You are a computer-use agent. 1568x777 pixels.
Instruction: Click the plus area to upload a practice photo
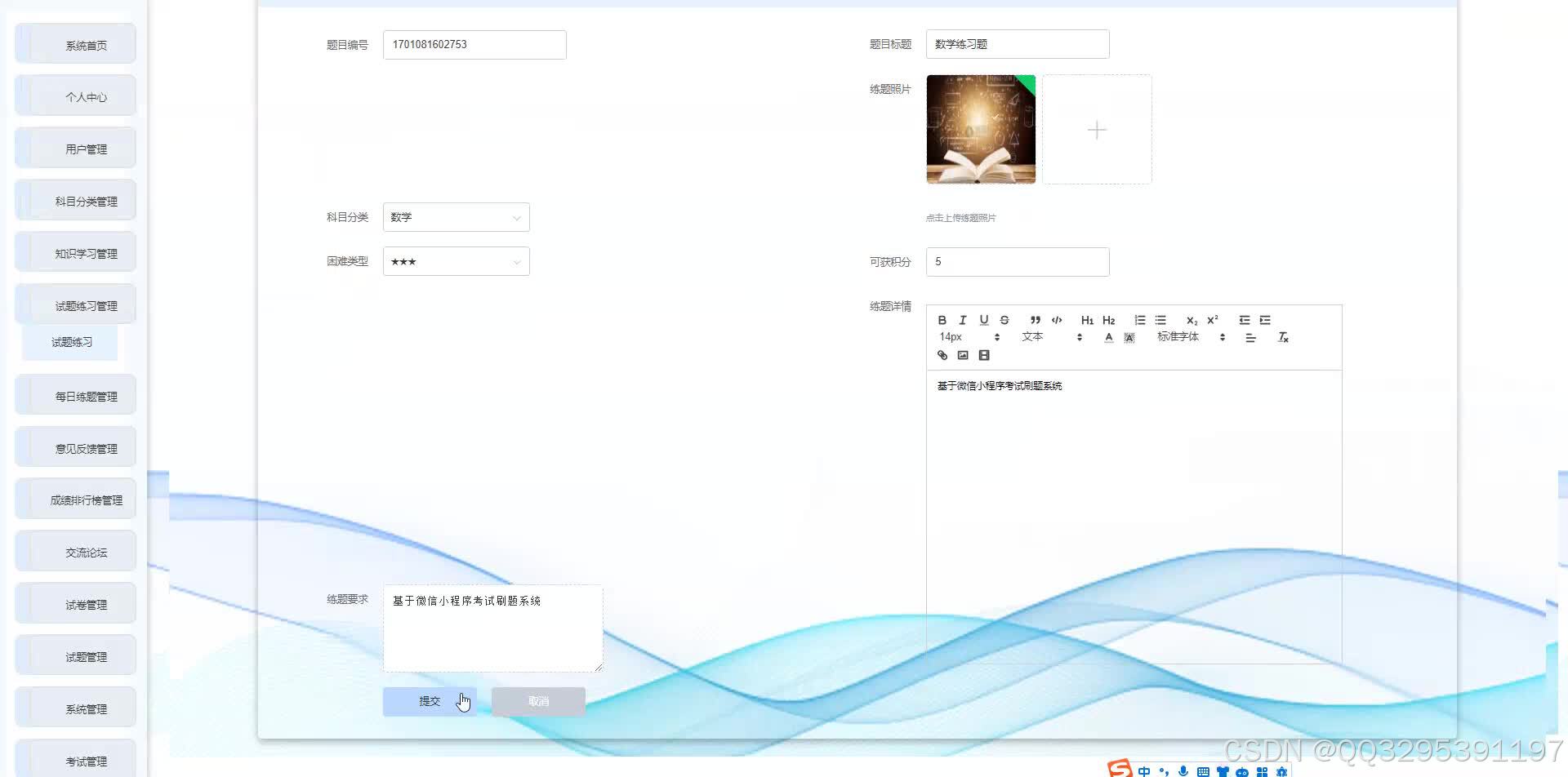pyautogui.click(x=1097, y=129)
